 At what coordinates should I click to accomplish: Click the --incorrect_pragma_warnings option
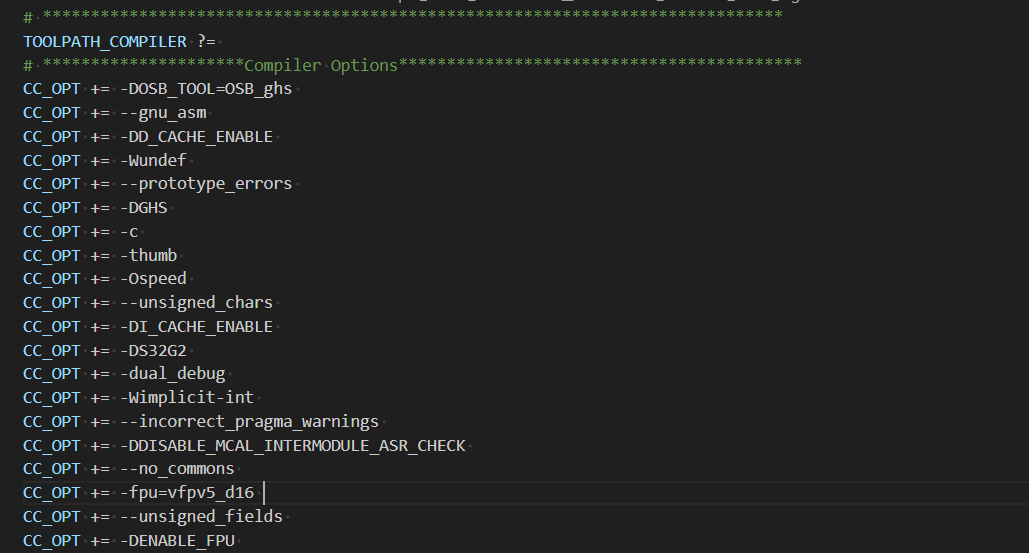tap(249, 421)
